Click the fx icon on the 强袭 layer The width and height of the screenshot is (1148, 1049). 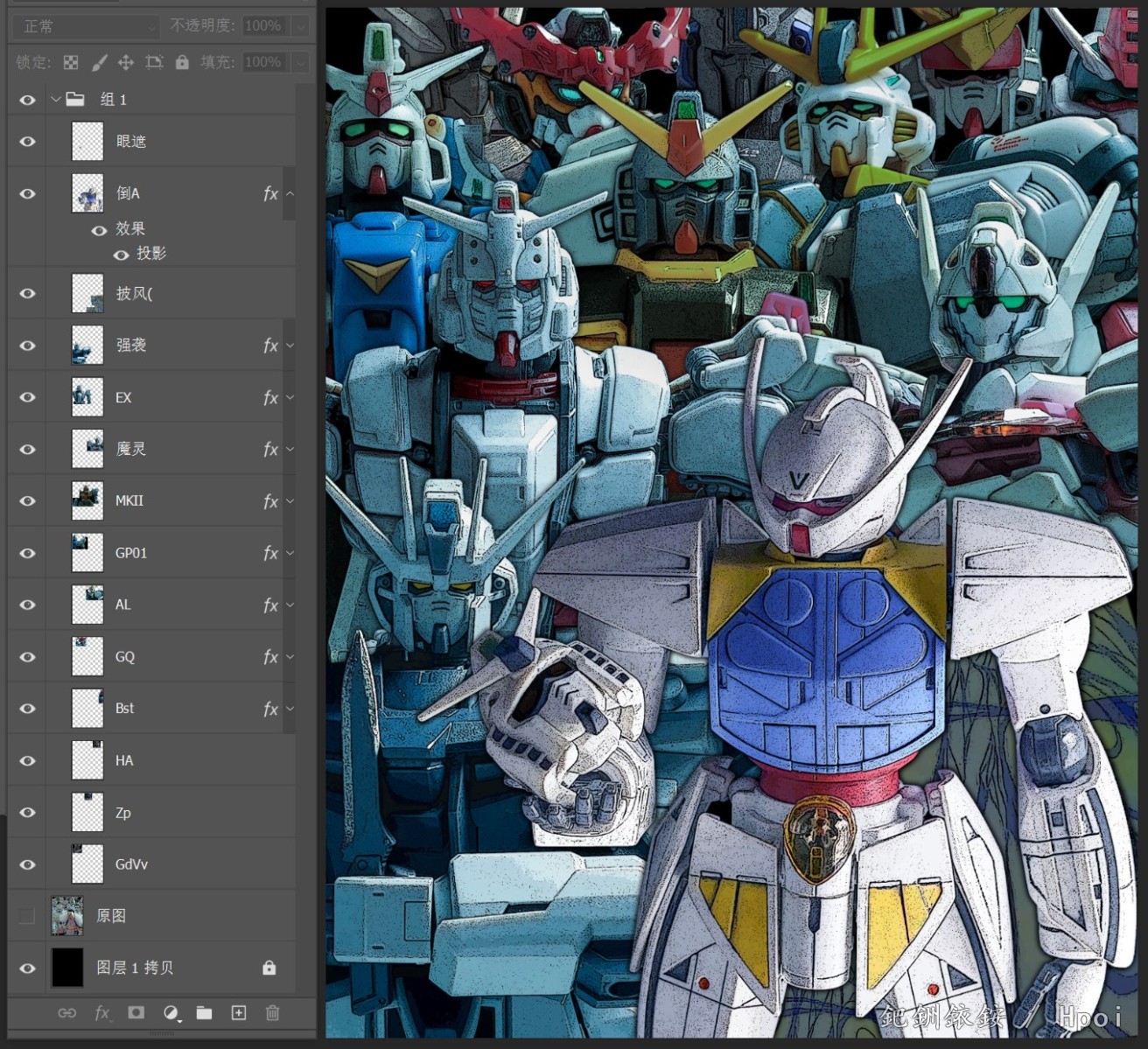[270, 346]
